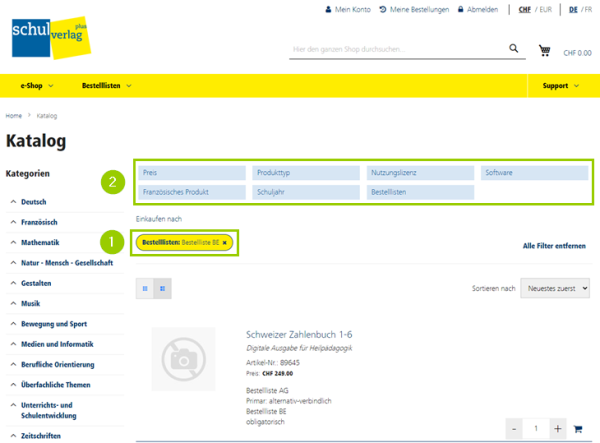
Task: Click the search magnifier icon
Action: coord(514,48)
